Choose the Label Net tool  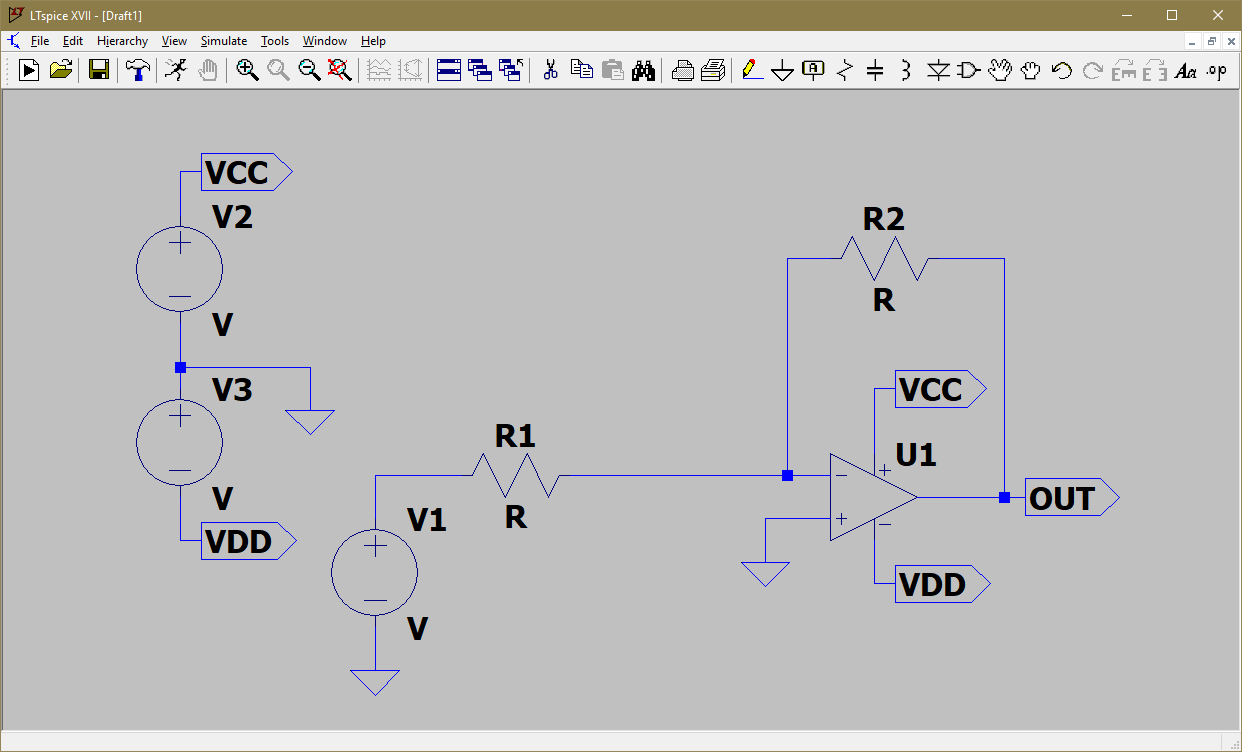click(814, 70)
